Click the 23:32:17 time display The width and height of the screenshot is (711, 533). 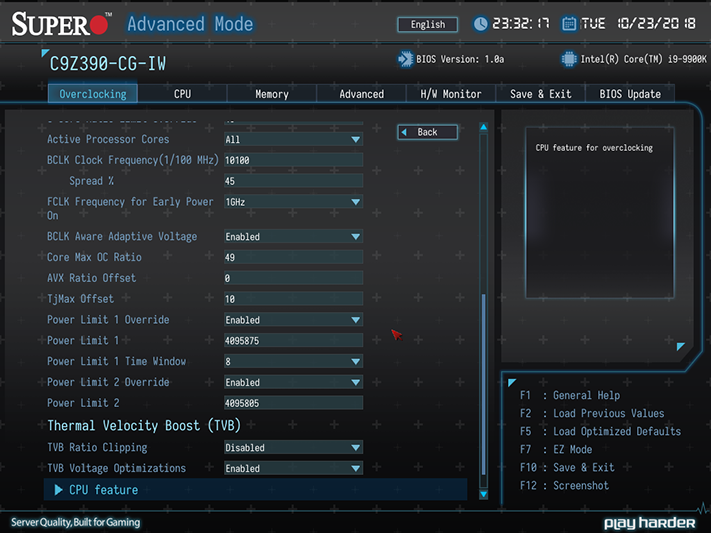pyautogui.click(x=521, y=24)
